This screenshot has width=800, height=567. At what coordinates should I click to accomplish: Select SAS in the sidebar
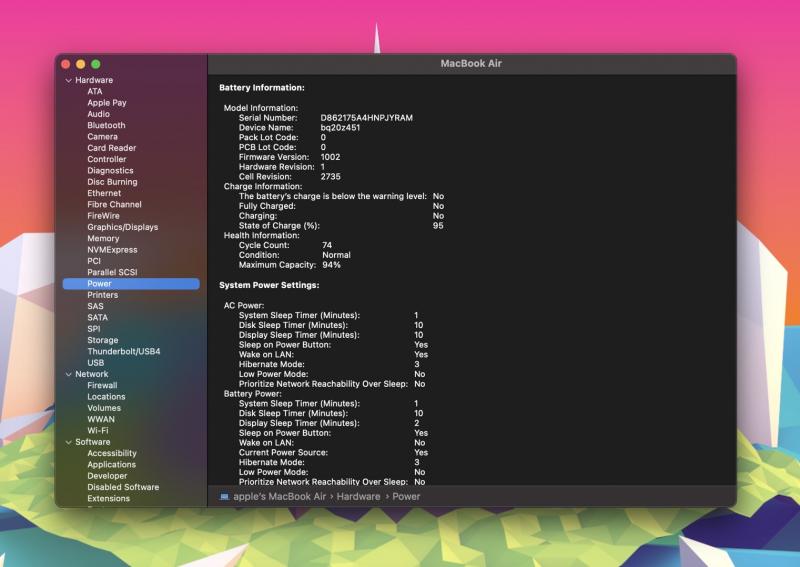[x=95, y=306]
